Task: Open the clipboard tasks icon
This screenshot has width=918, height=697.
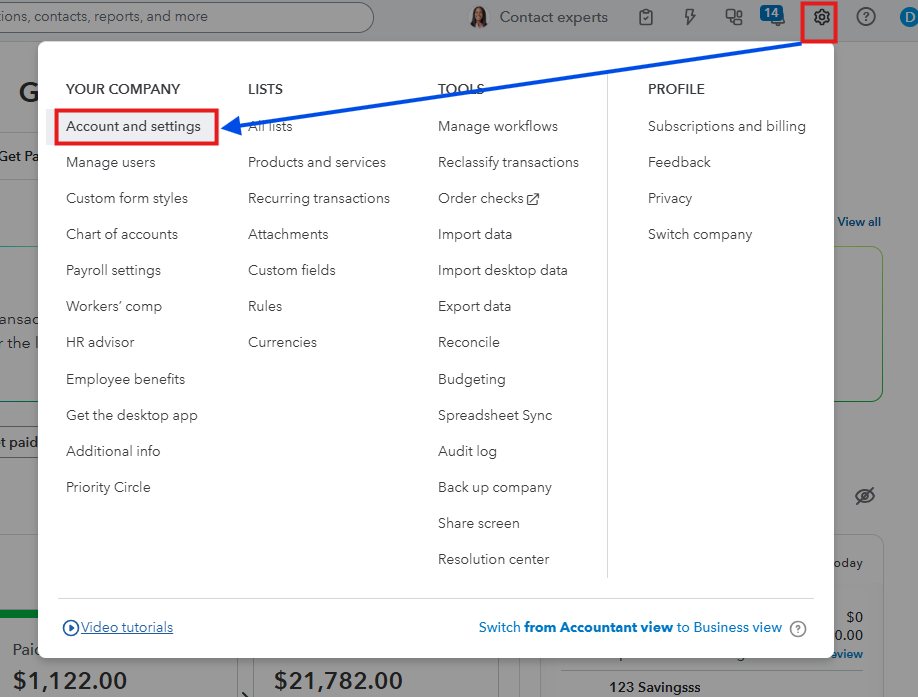Action: pos(646,17)
